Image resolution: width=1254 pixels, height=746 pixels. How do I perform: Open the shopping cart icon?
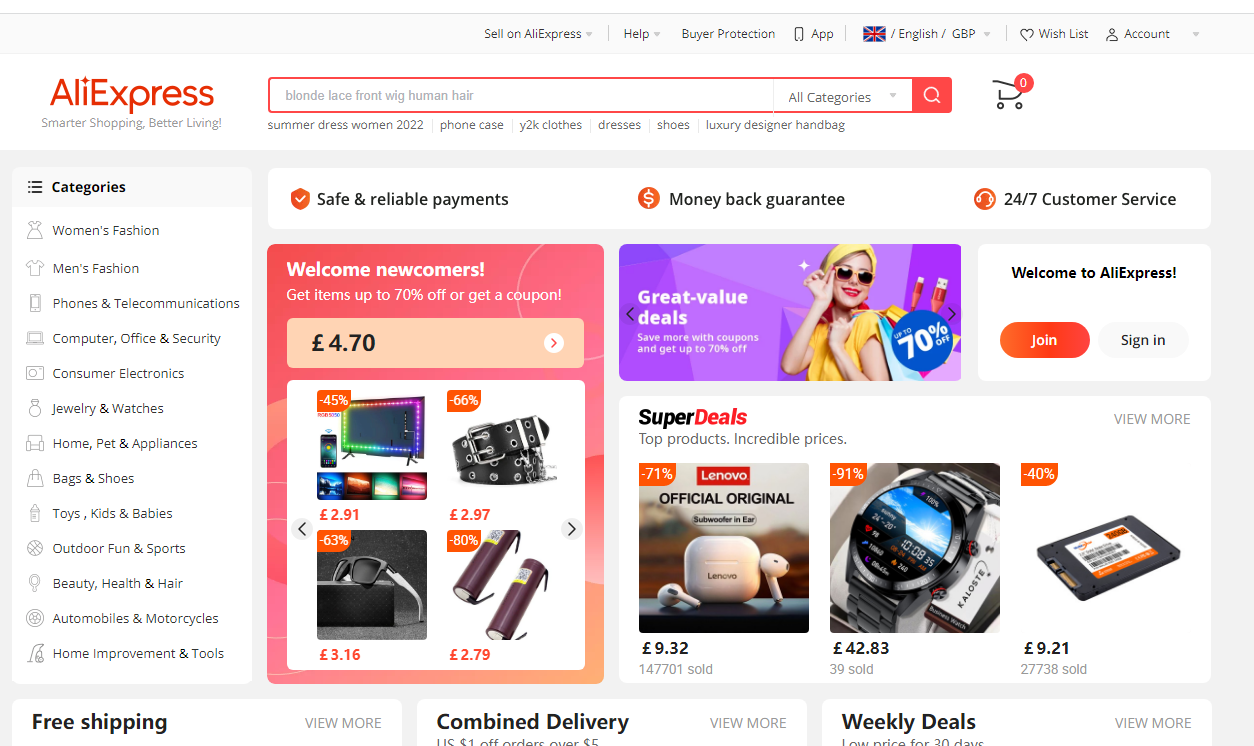(x=1008, y=94)
